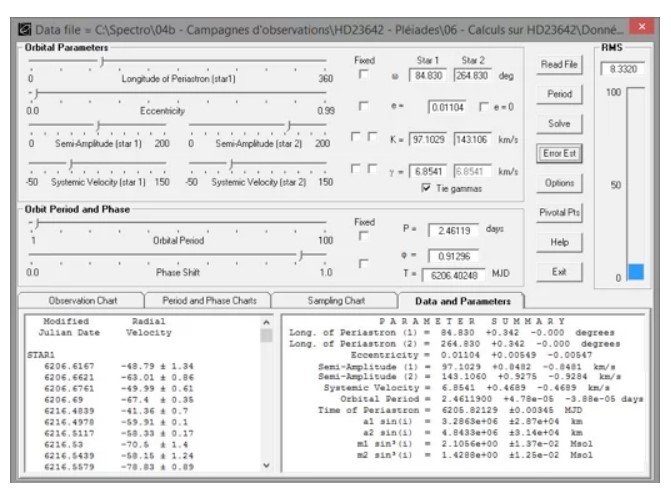Click the RMS value field 8.3320

(x=623, y=69)
